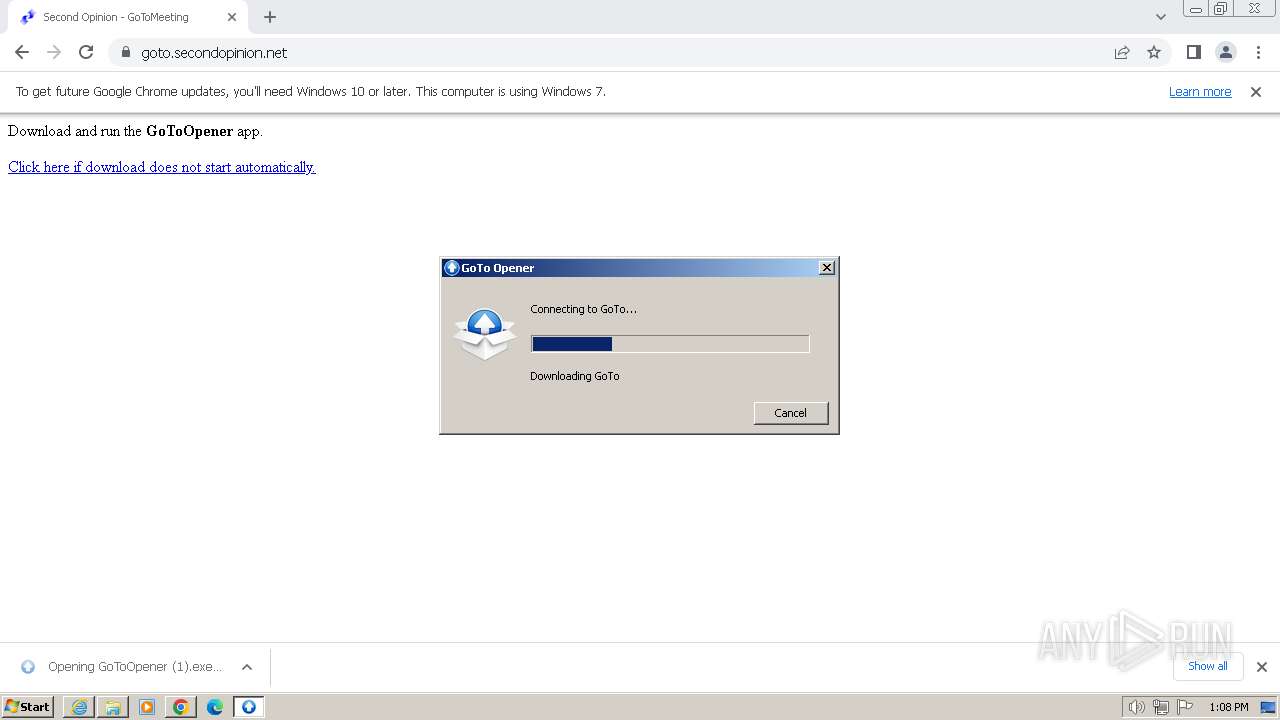The width and height of the screenshot is (1280, 720).
Task: Click the address bar URL field
Action: click(620, 53)
